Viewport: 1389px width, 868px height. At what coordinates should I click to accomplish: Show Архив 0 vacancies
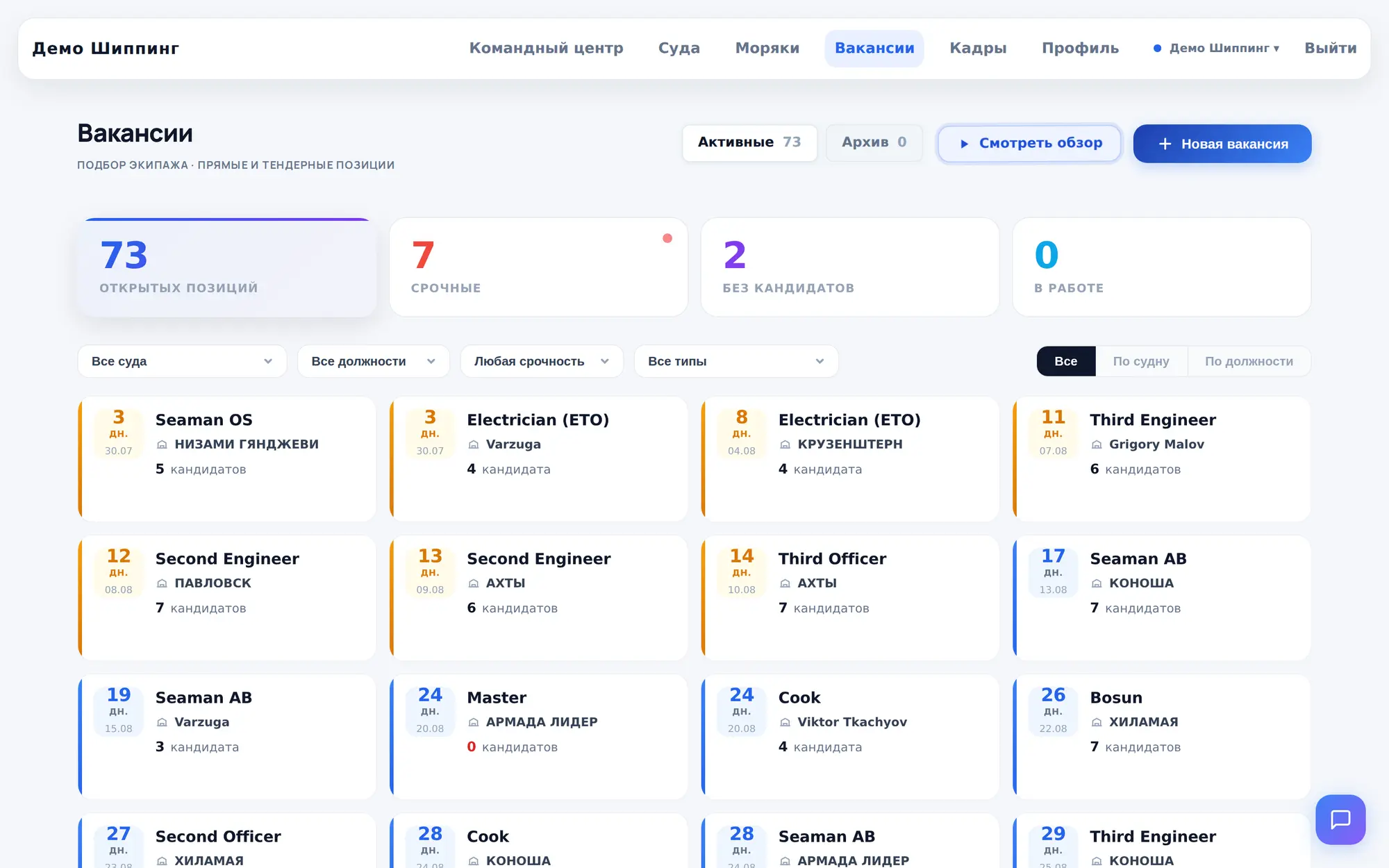coord(874,142)
